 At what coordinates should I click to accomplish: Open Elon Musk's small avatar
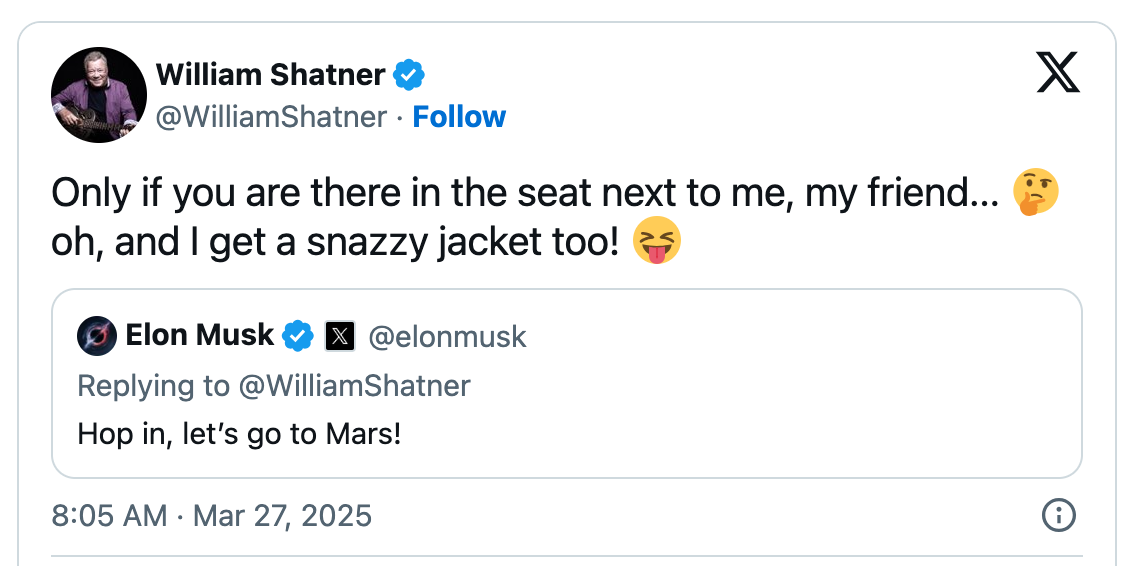point(97,336)
